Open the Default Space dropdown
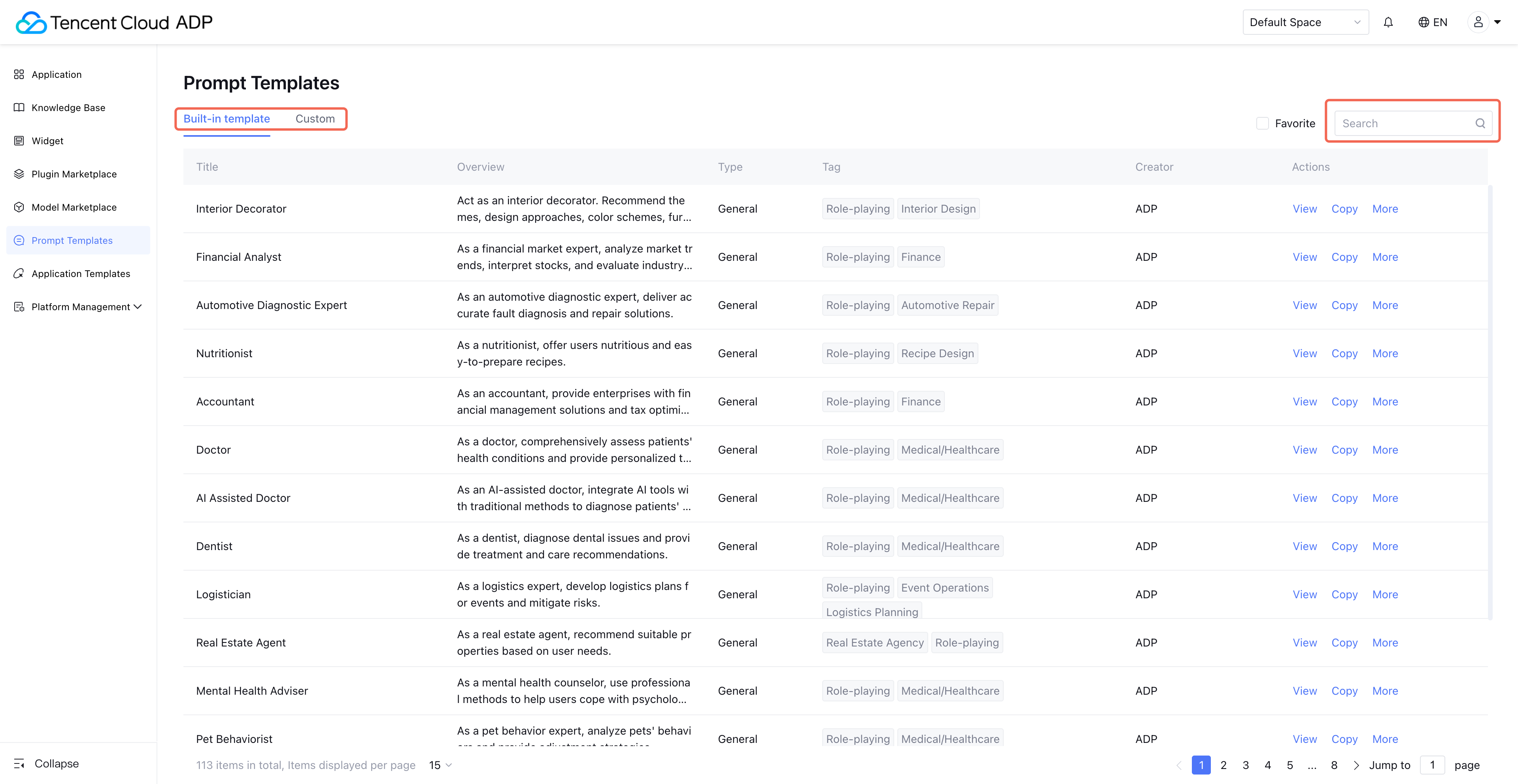The width and height of the screenshot is (1518, 784). tap(1305, 23)
